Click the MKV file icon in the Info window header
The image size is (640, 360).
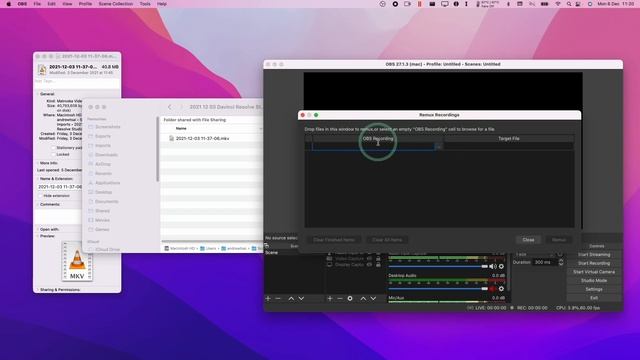click(42, 69)
